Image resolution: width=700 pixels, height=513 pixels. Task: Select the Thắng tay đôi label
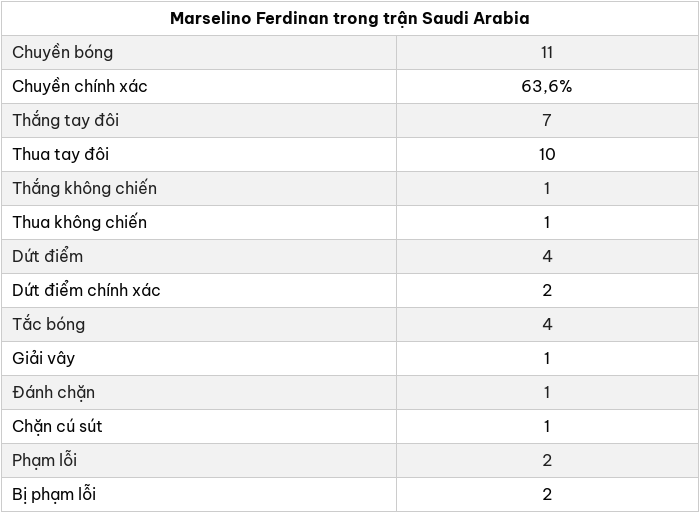tap(66, 121)
